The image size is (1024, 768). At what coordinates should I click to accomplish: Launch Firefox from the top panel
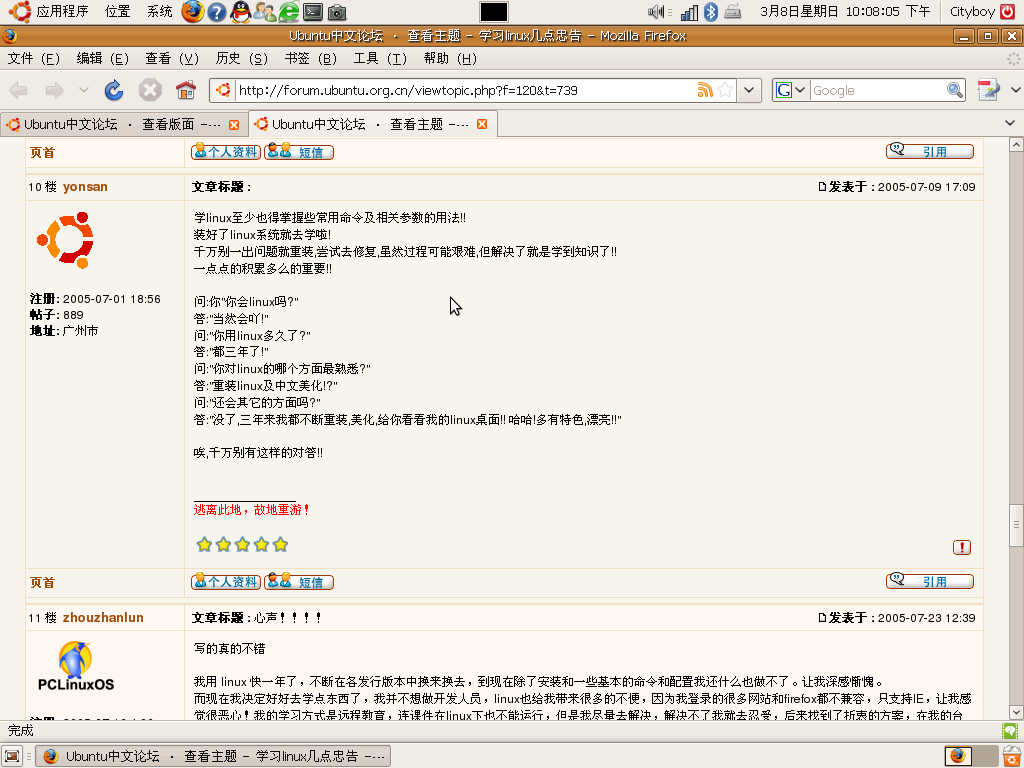(192, 11)
